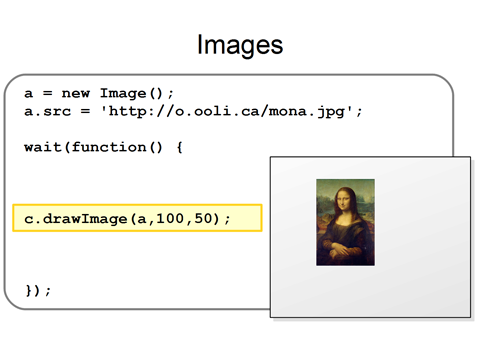Click the Mona Lisa image
Image resolution: width=480 pixels, height=360 pixels.
click(x=345, y=222)
